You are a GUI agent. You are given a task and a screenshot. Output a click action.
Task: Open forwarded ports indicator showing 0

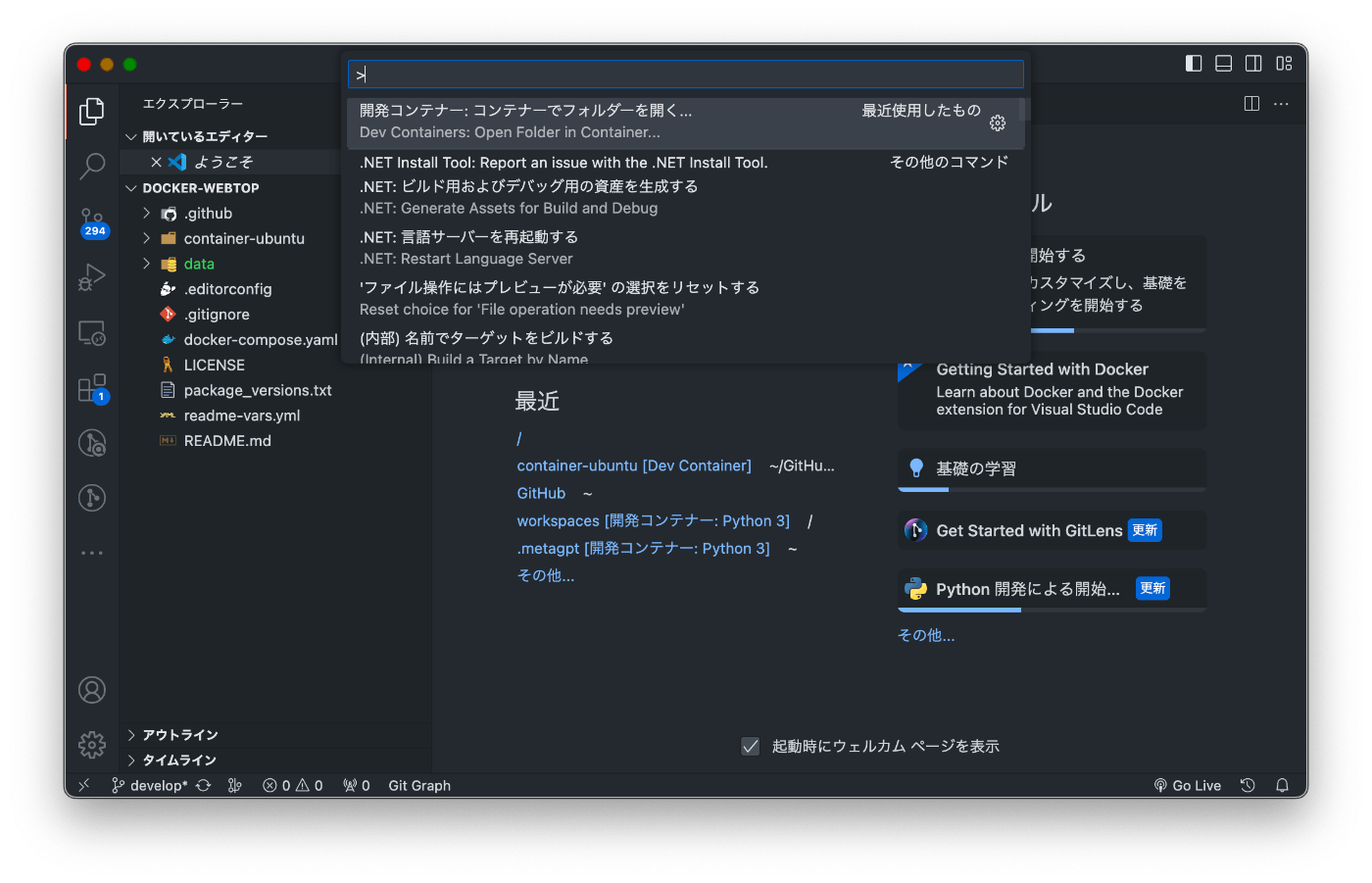[357, 785]
